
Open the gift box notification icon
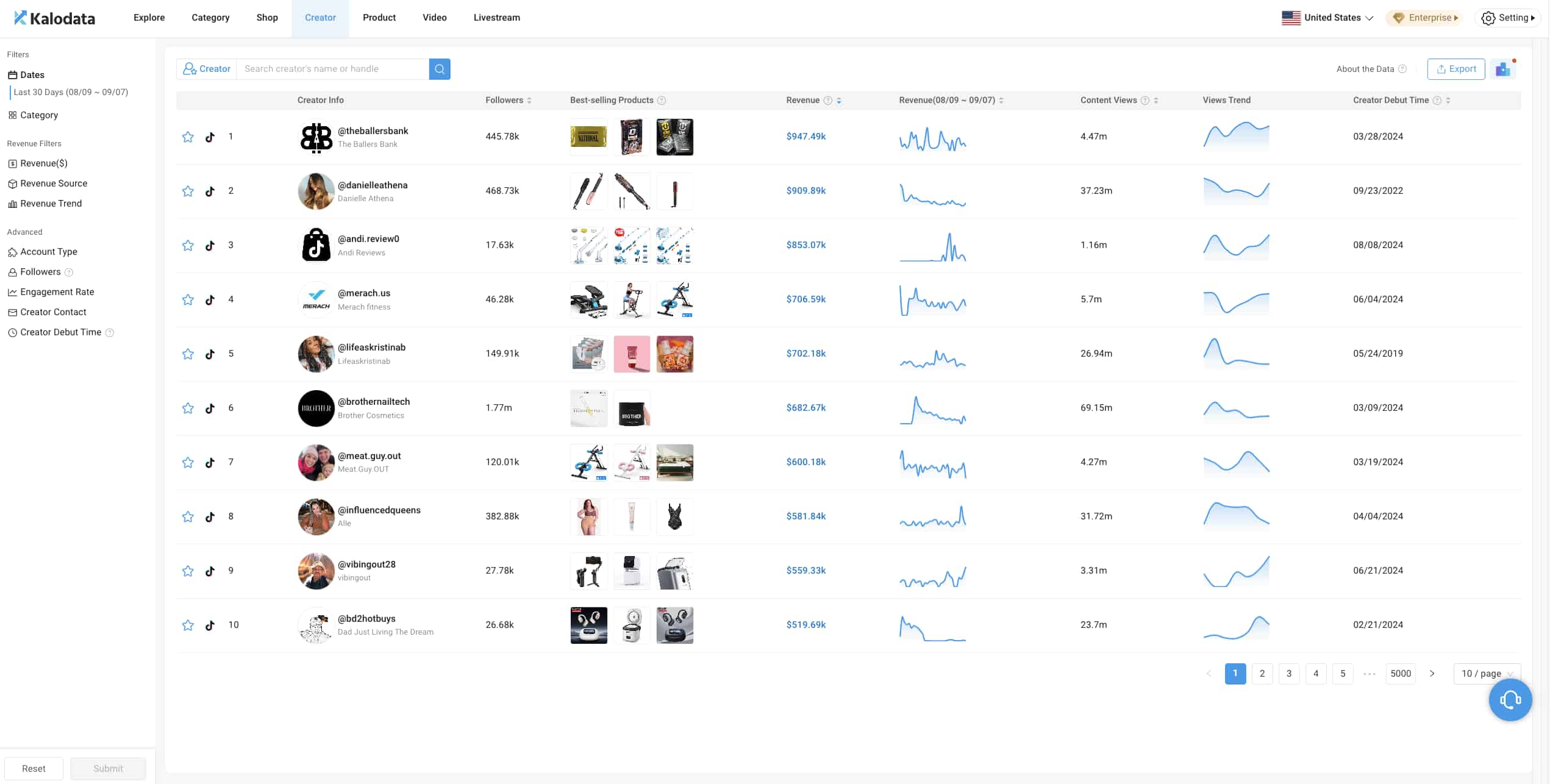coord(1503,69)
